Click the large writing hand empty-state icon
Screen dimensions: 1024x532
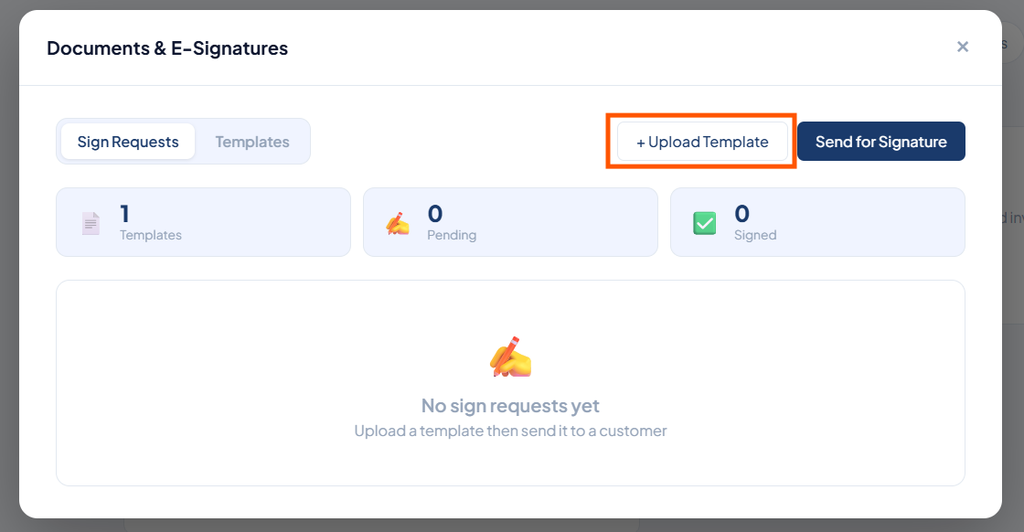click(511, 357)
